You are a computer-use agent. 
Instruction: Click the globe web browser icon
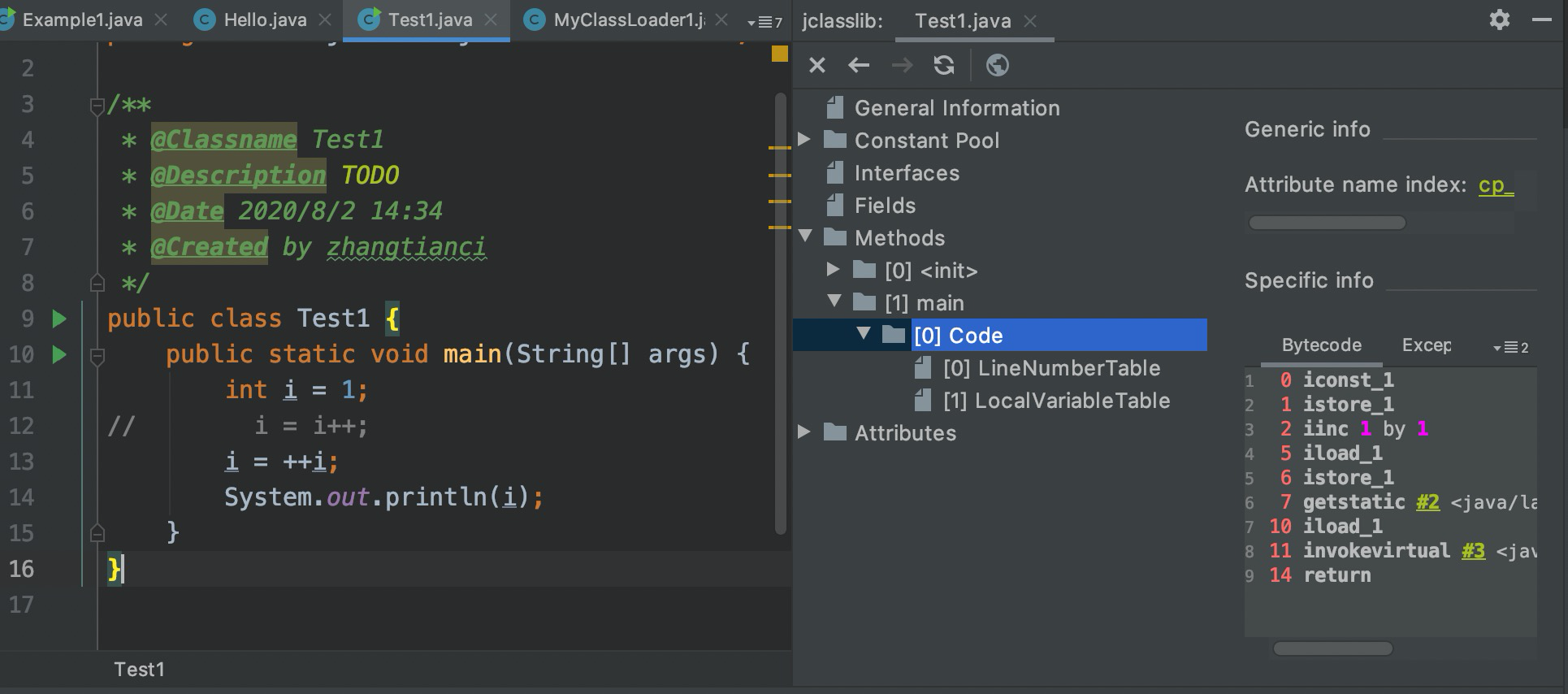pyautogui.click(x=997, y=65)
